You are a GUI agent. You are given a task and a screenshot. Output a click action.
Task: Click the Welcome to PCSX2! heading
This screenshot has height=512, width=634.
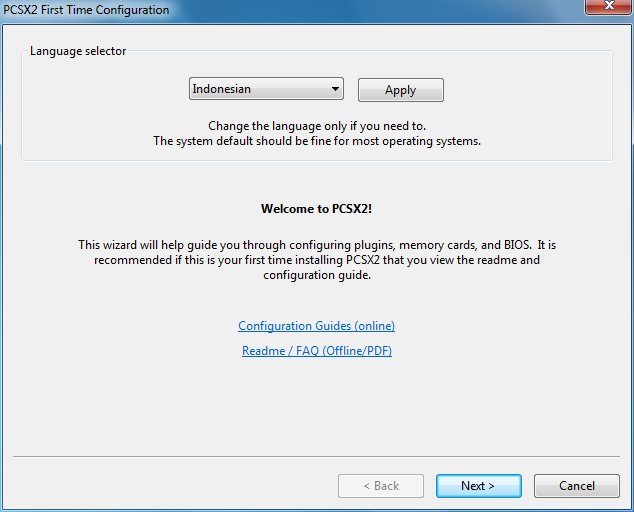[x=316, y=209]
